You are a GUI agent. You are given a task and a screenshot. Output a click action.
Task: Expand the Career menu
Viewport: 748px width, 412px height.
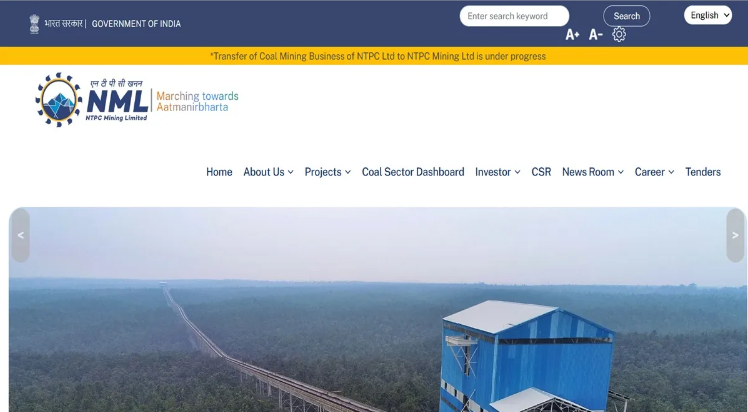[654, 172]
